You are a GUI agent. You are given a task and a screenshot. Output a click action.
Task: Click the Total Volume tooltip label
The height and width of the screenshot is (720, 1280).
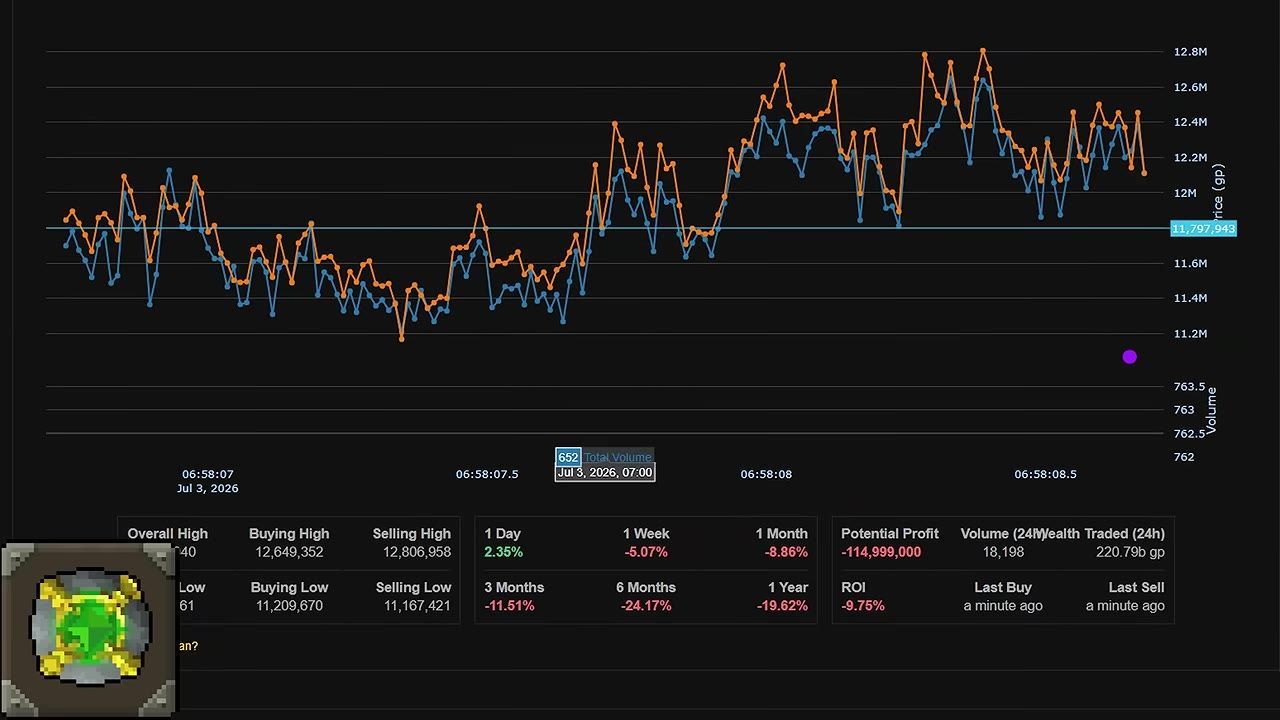coord(617,457)
